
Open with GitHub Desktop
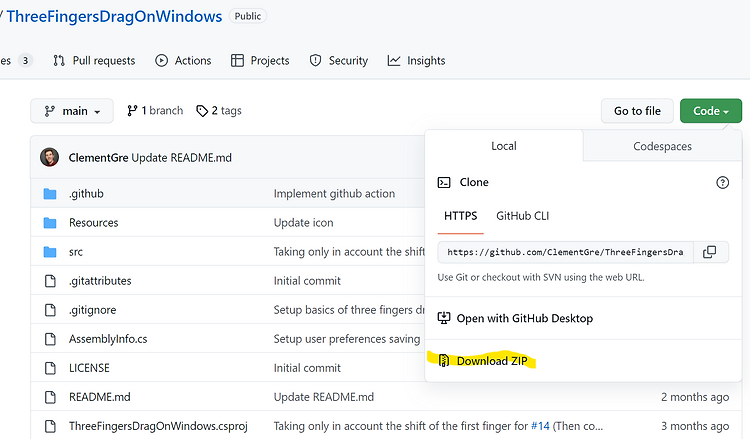[x=516, y=318]
